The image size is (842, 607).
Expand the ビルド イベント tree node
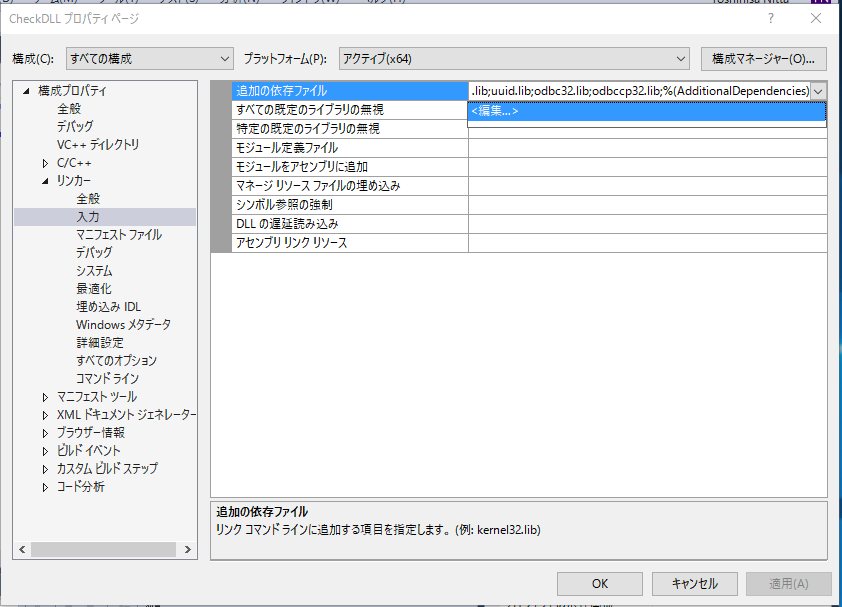click(x=46, y=451)
